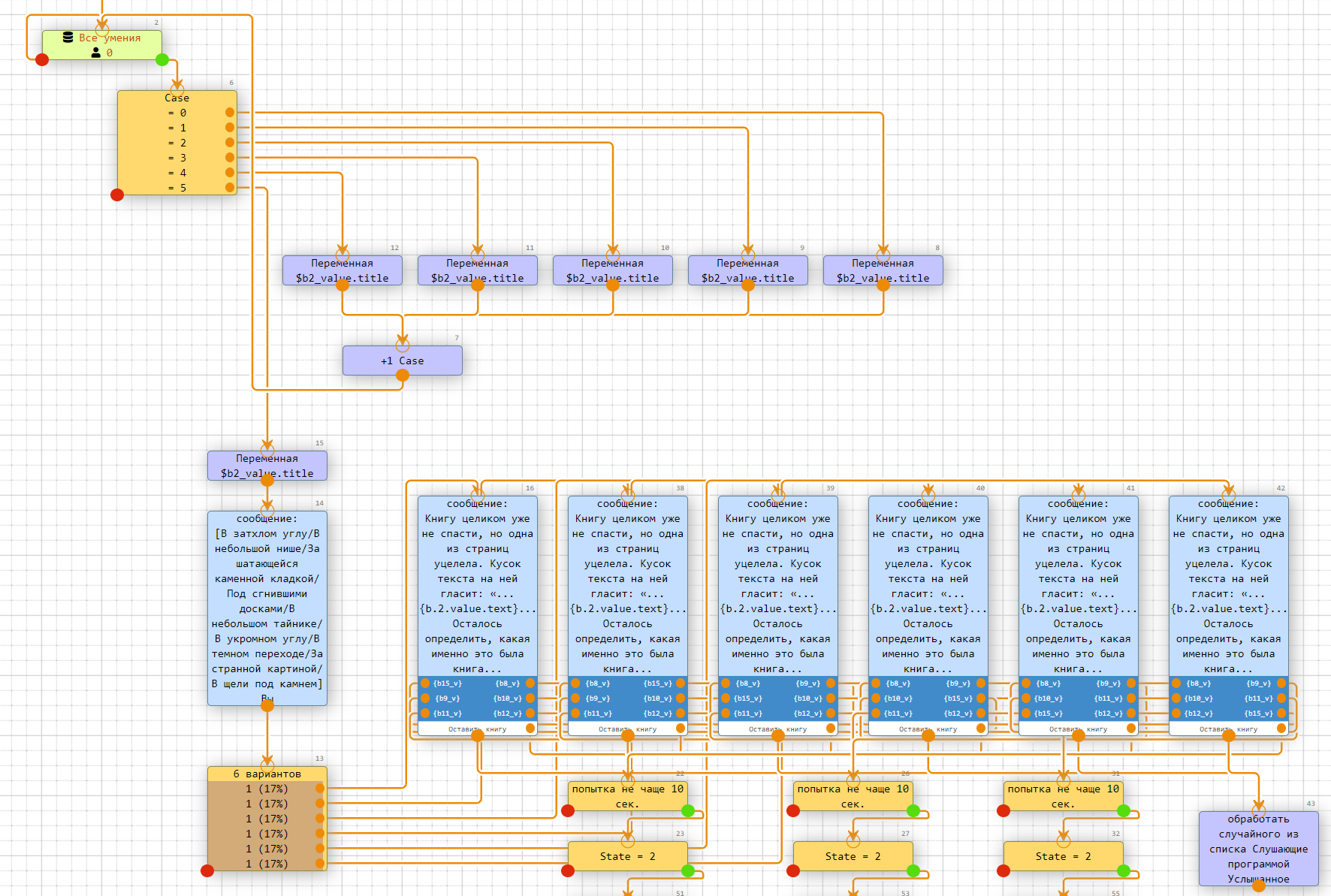Select node 43 'обработать случайного из списка Слушающие'
The height and width of the screenshot is (896, 1331).
coord(1259,849)
